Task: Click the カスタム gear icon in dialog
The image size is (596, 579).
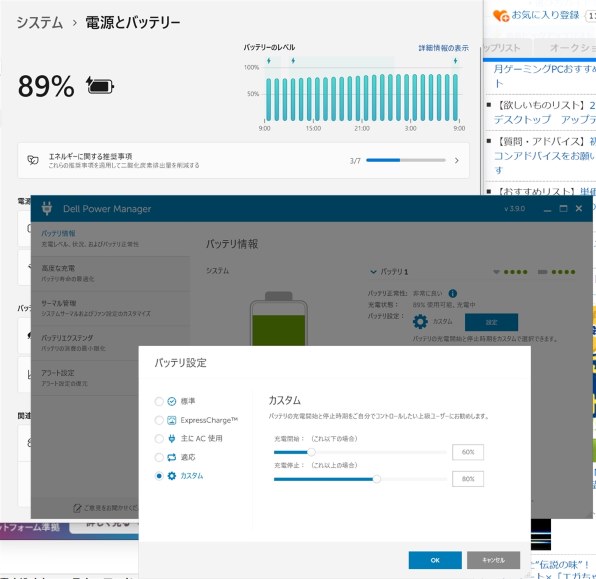Action: (x=172, y=476)
